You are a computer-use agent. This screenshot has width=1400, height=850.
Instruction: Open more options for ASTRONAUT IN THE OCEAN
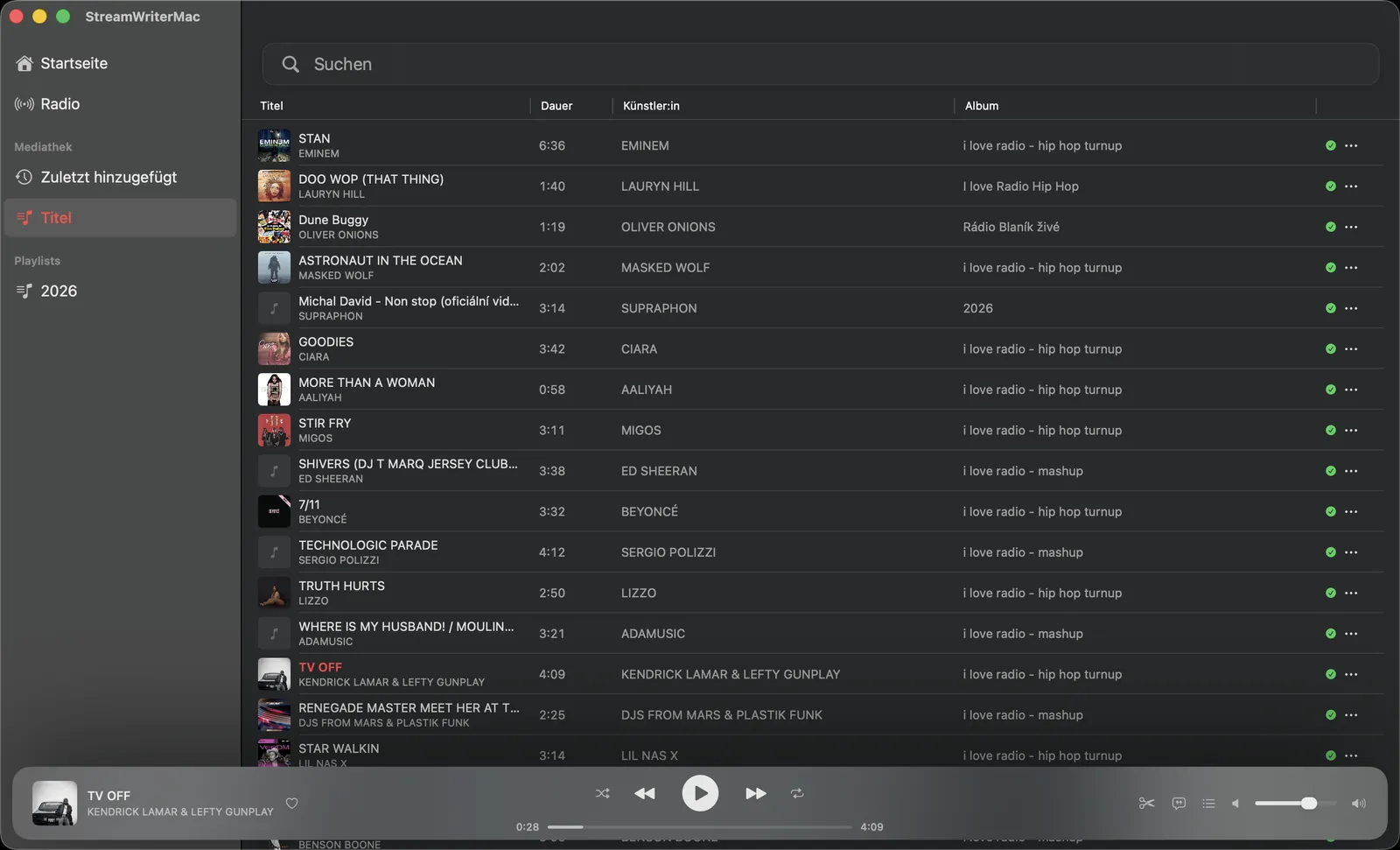1351,267
